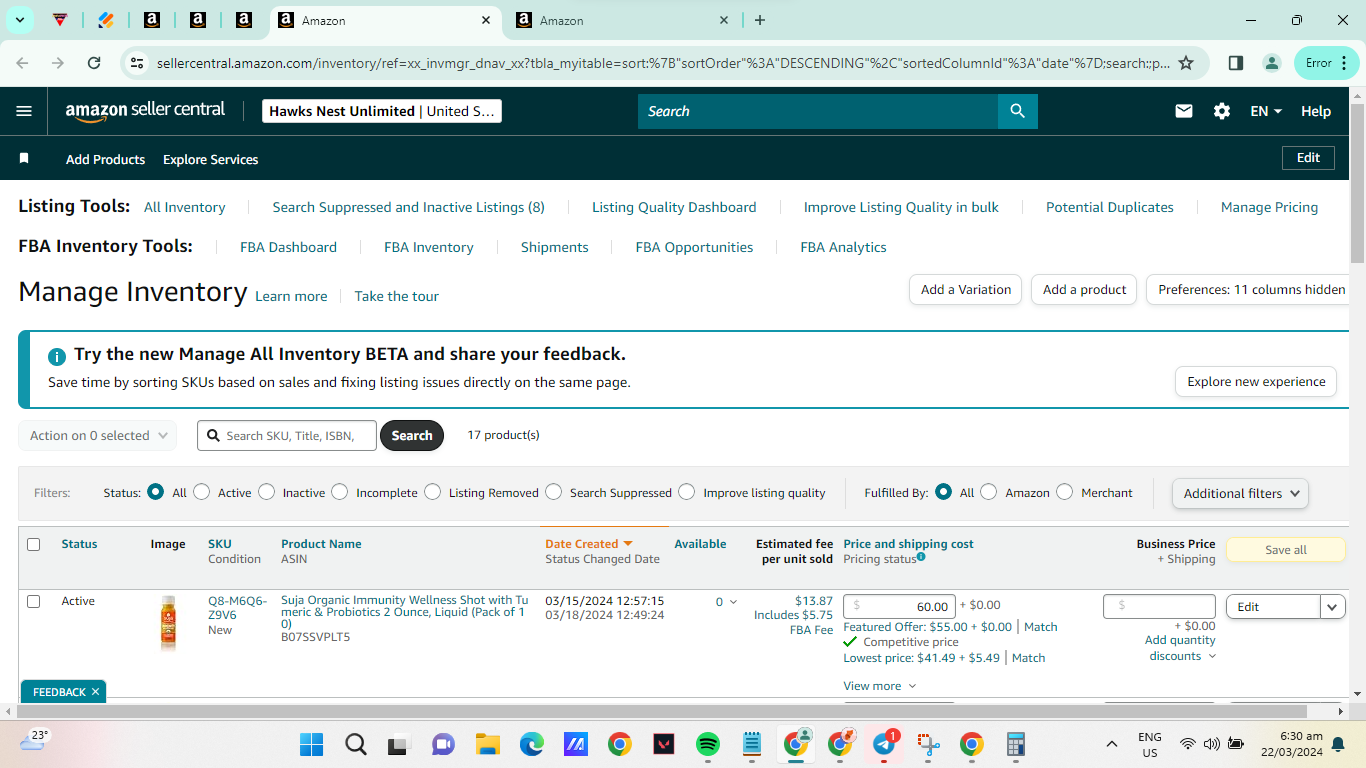Open Telegram from the taskbar
Viewport: 1366px width, 768px height.
coord(884,744)
